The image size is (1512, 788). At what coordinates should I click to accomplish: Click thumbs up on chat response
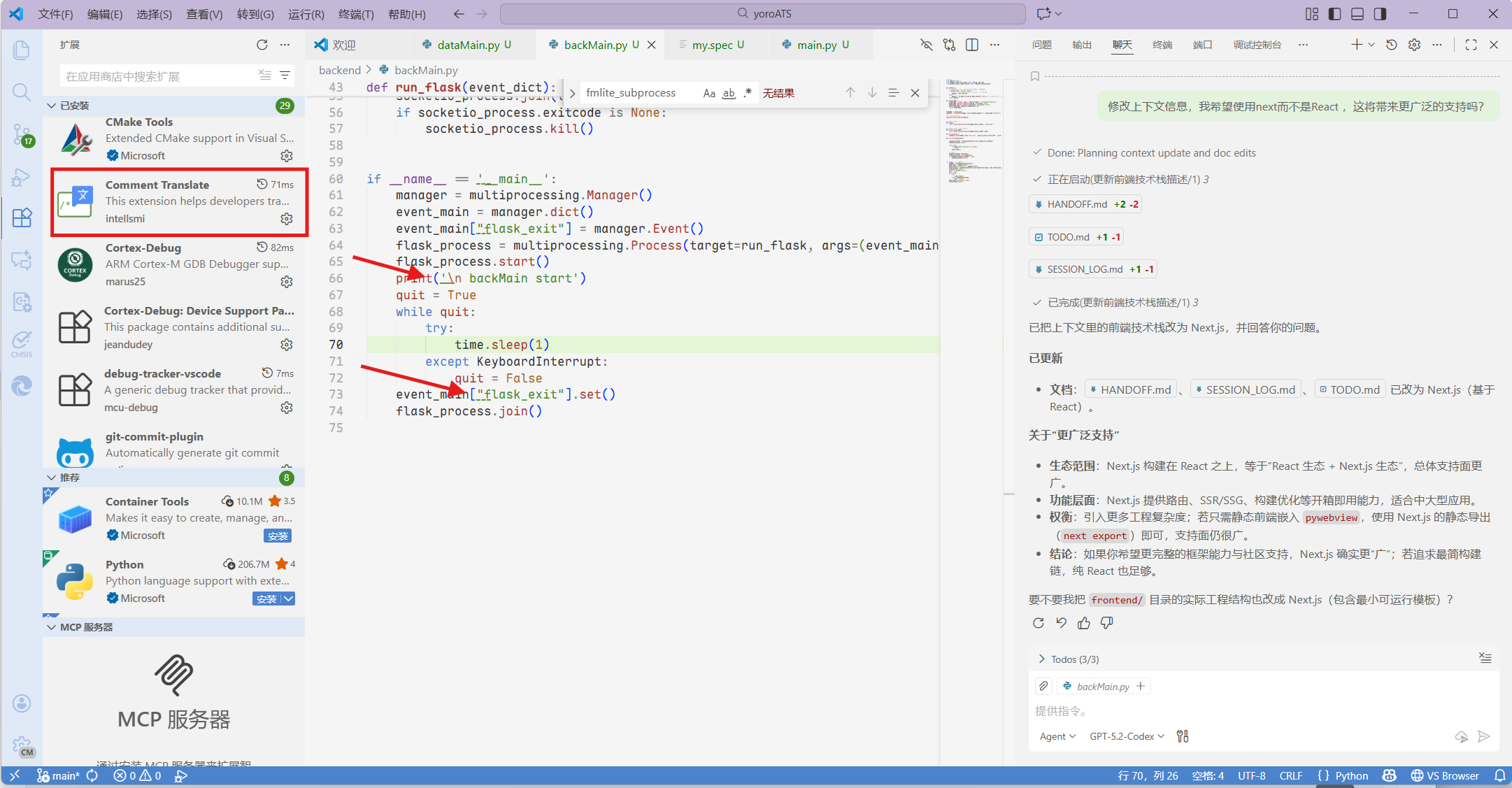(1084, 623)
